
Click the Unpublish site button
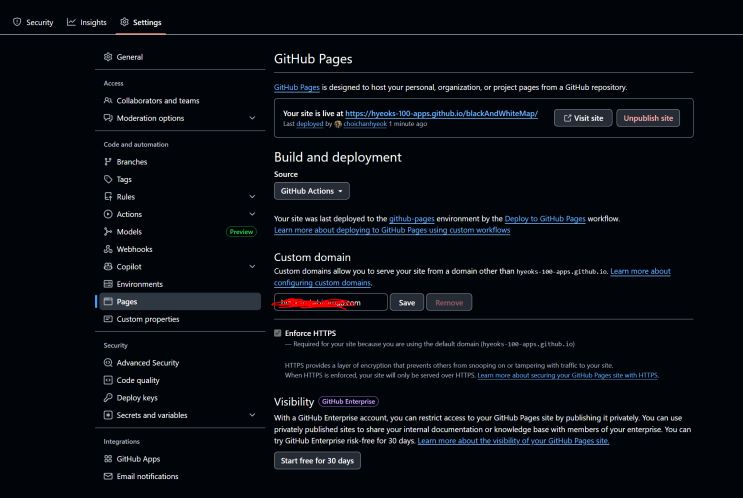click(648, 118)
